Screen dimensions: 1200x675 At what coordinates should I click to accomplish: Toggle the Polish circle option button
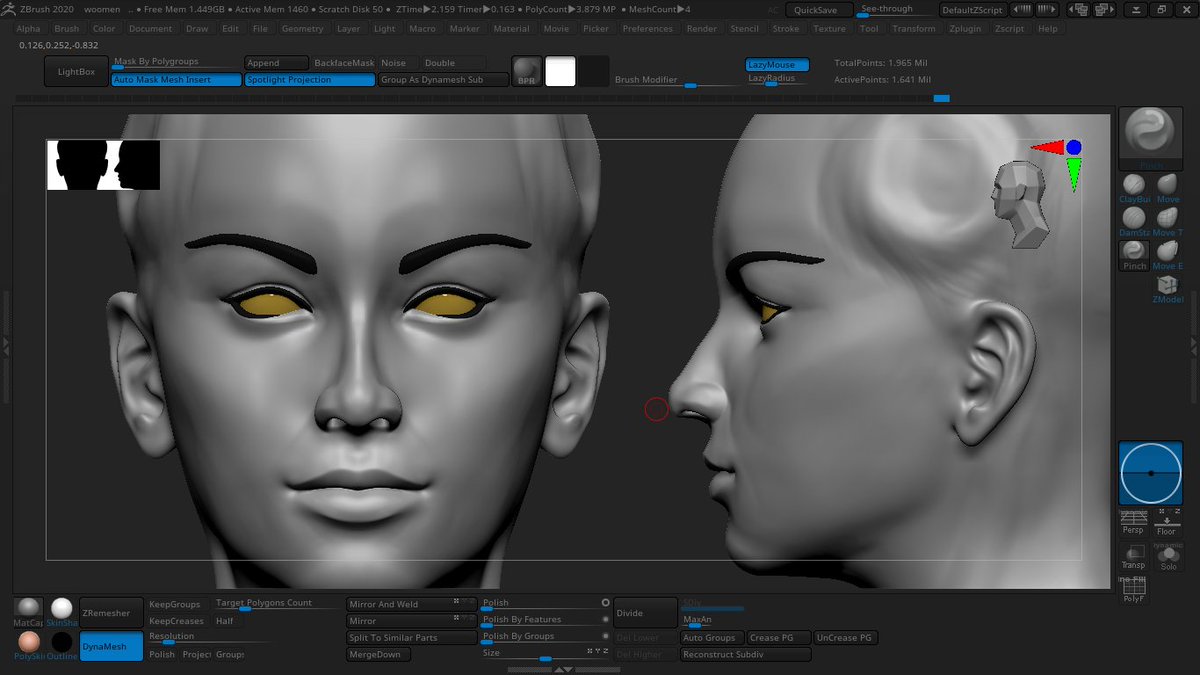[x=605, y=603]
